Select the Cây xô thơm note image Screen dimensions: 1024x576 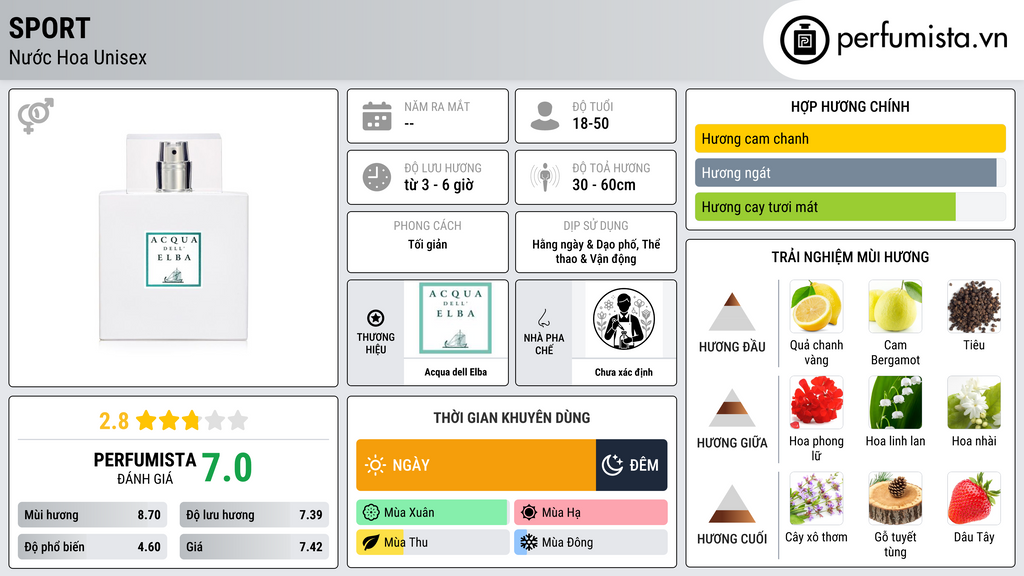pyautogui.click(x=816, y=498)
